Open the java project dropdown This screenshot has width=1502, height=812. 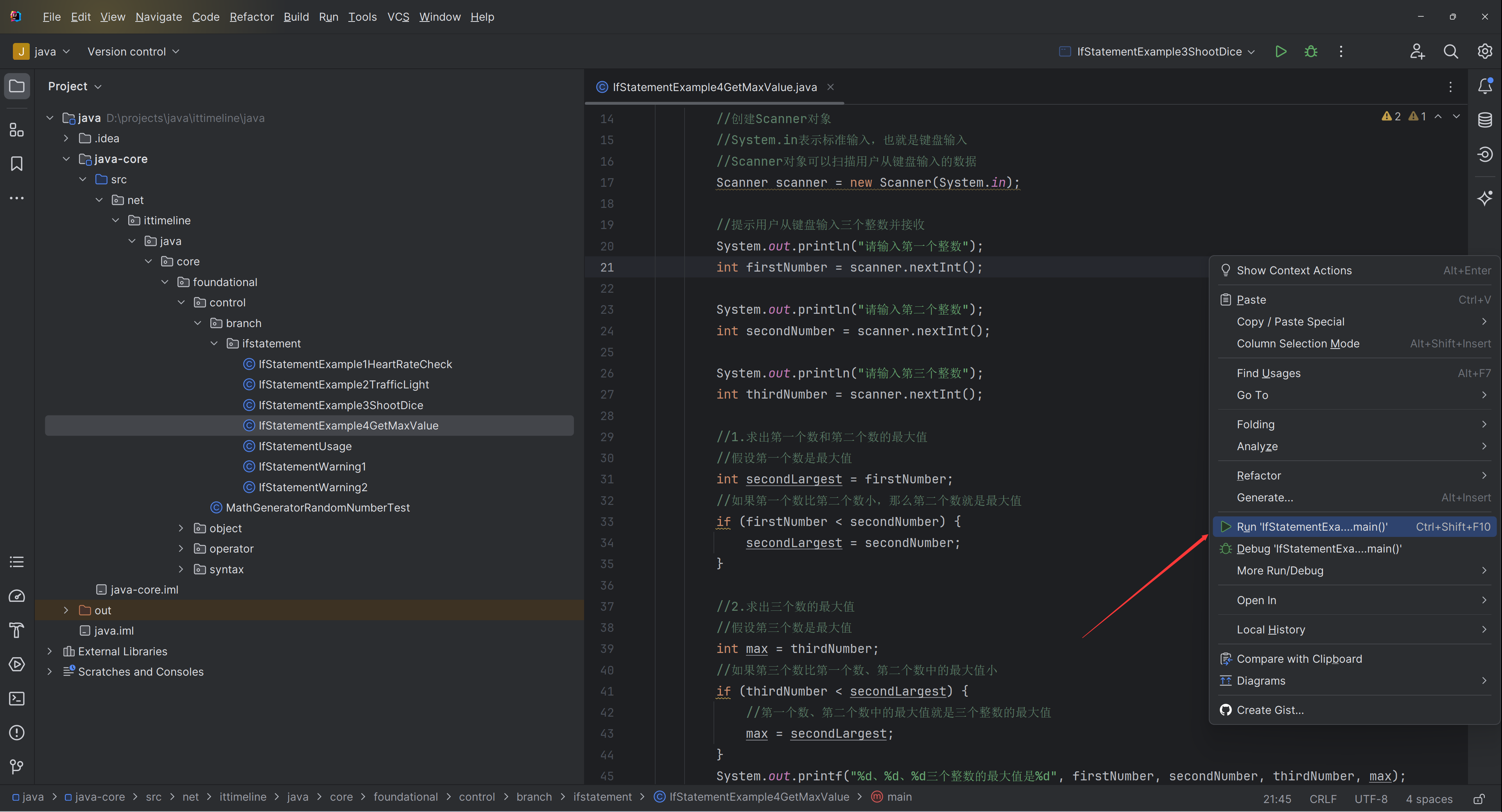pos(41,51)
